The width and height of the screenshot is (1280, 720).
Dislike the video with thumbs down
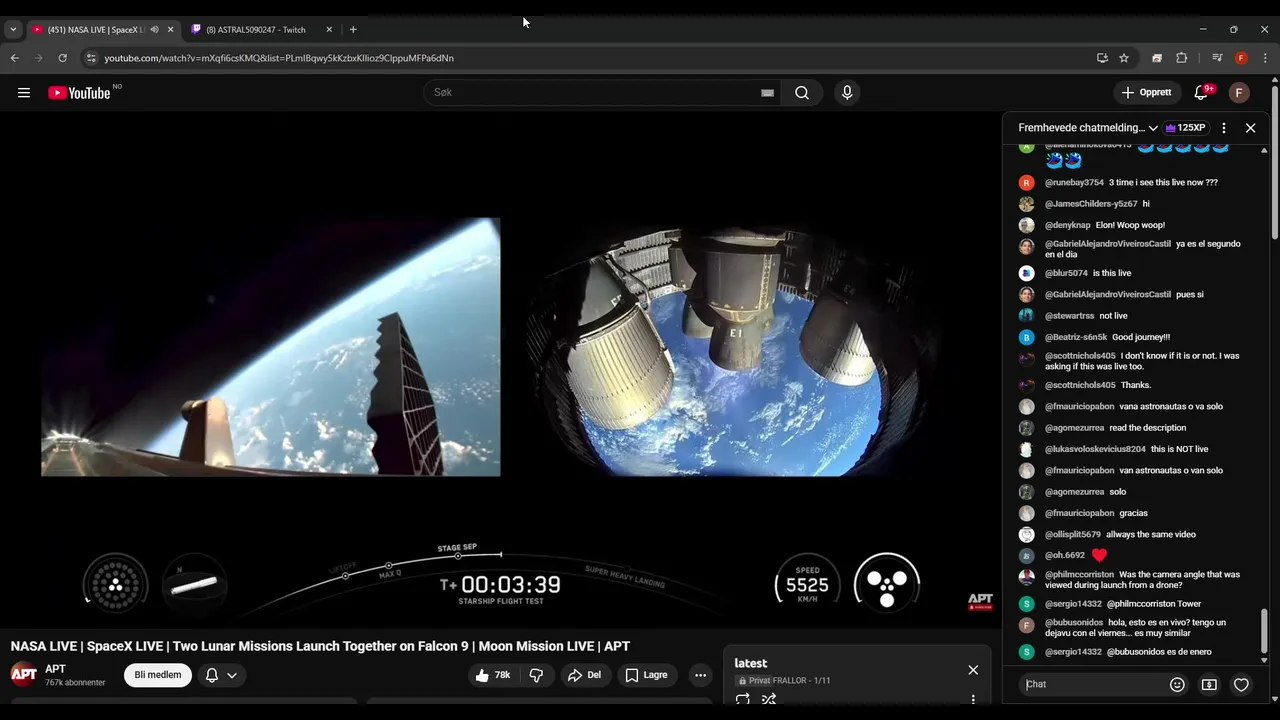click(536, 675)
